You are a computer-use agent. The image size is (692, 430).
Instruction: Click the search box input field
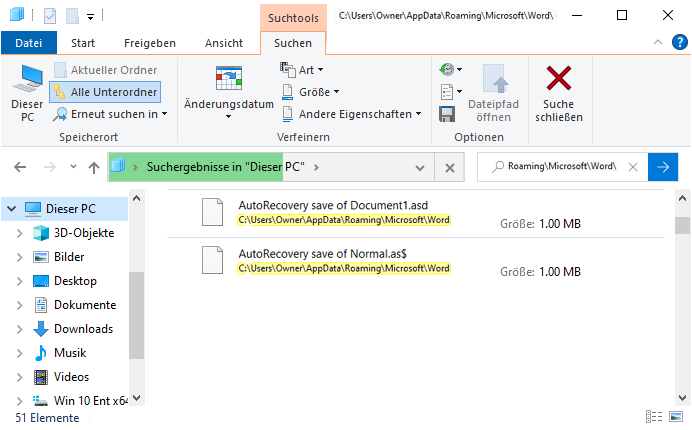(560, 166)
